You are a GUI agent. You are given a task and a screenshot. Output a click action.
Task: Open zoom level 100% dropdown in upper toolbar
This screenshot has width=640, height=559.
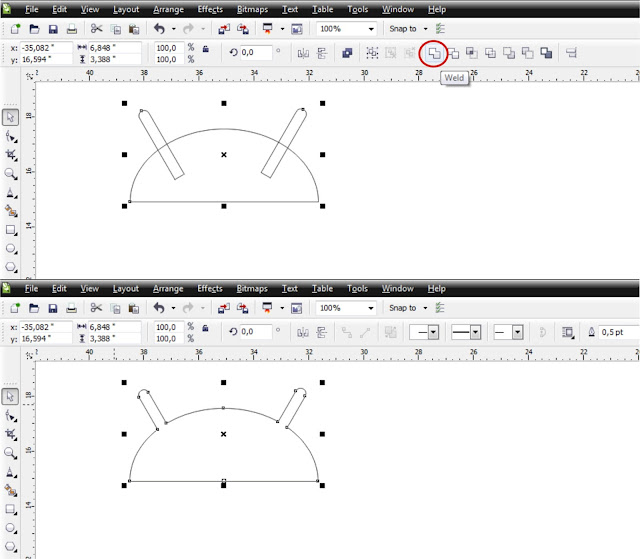371,29
